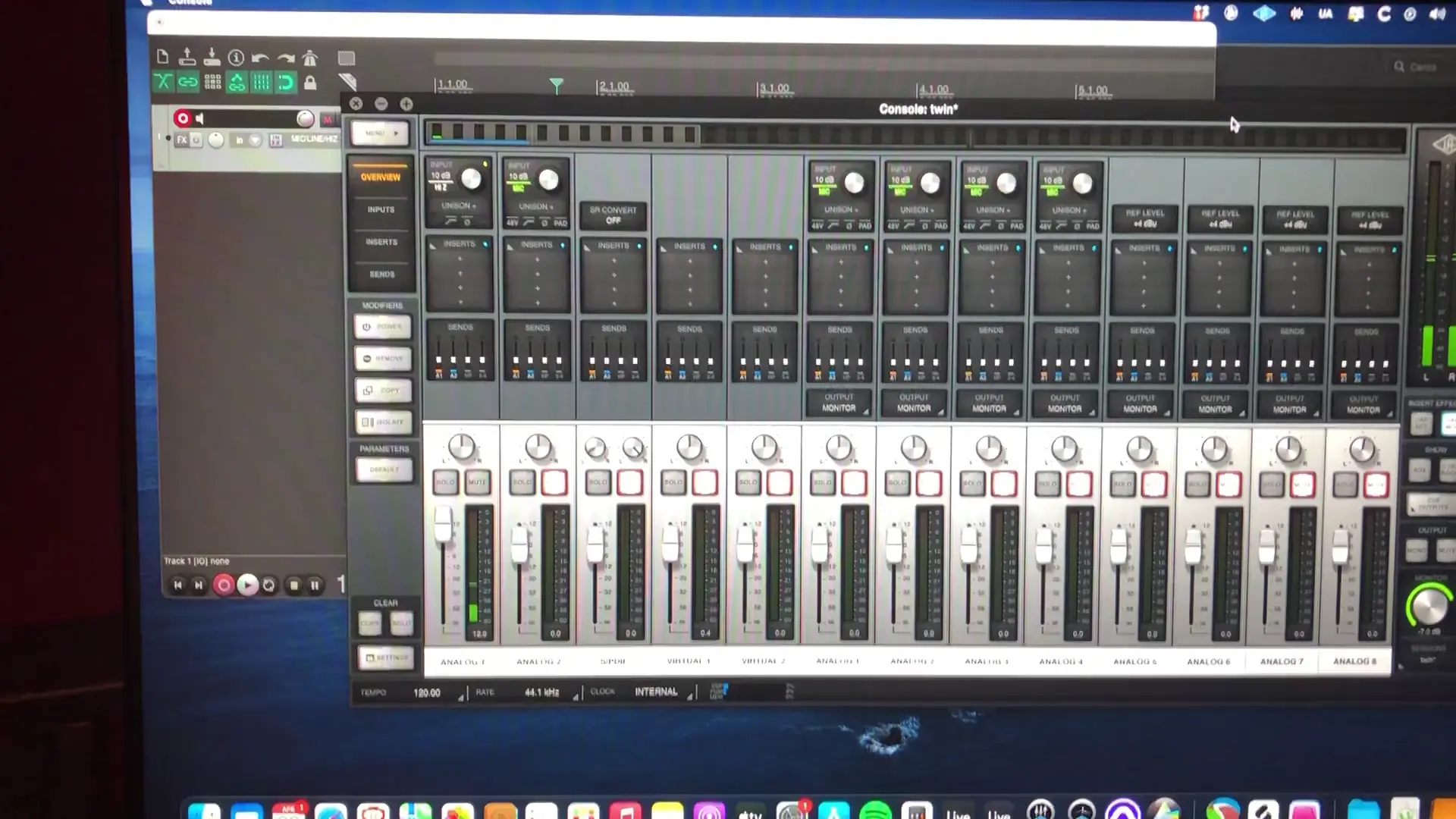The width and height of the screenshot is (1456, 819).
Task: Mute the ANALOG 1 channel
Action: coord(478,482)
